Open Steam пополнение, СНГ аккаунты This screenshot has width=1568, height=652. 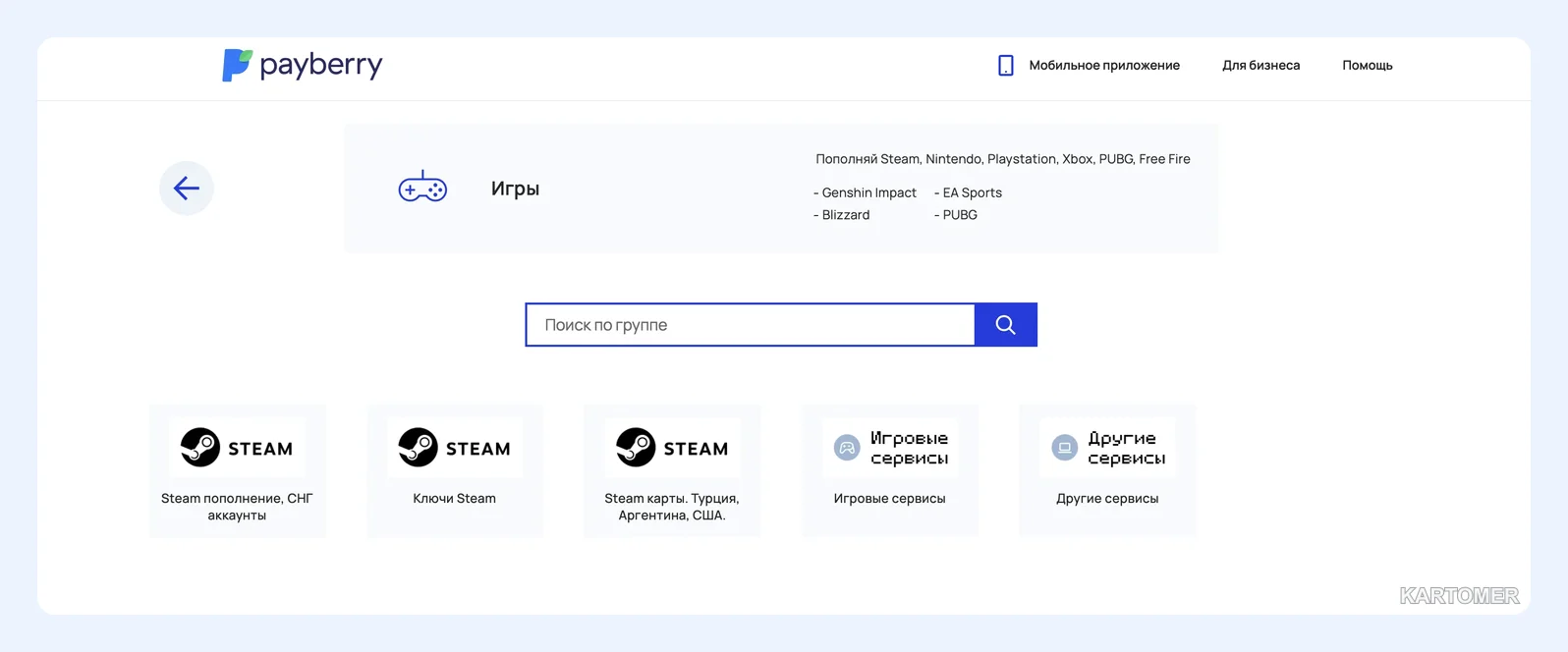pos(237,507)
